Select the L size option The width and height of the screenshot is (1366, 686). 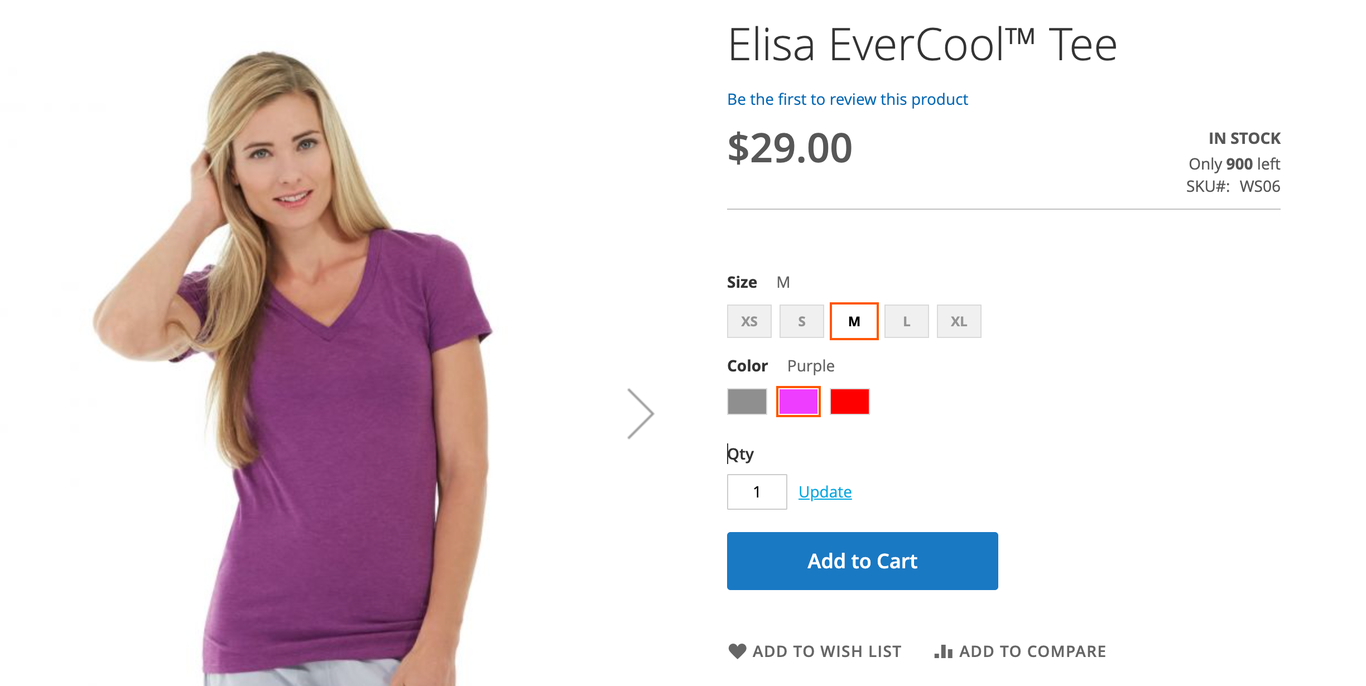click(x=907, y=321)
